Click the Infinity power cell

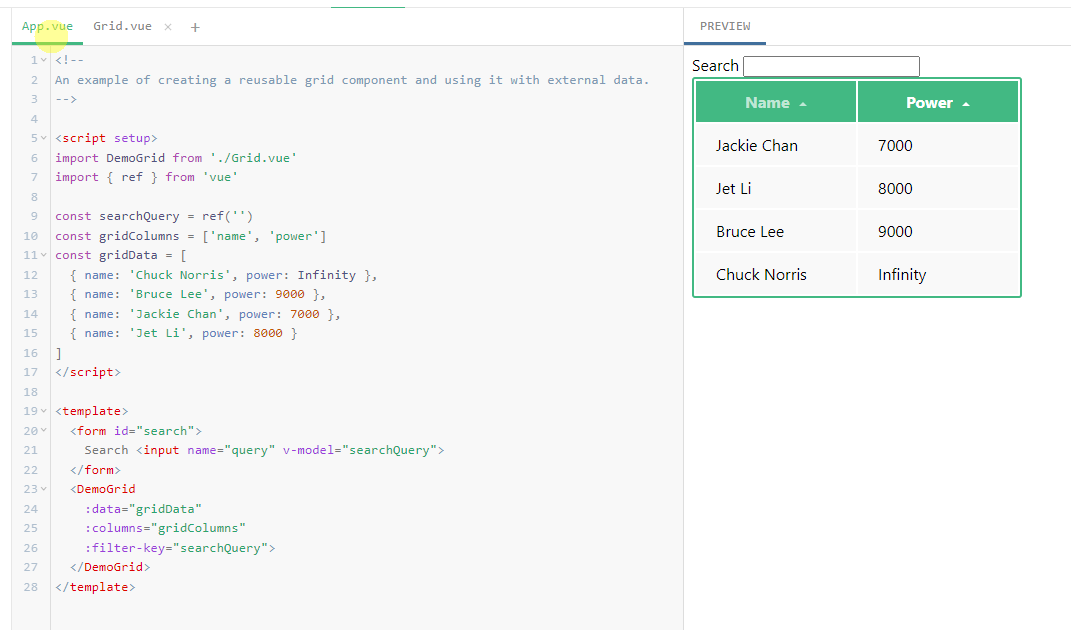click(x=938, y=275)
